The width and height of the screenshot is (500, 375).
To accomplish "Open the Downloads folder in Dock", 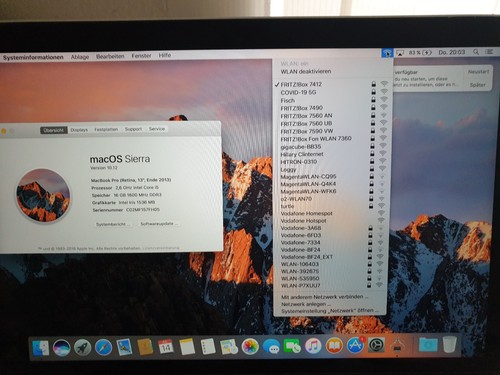I will (x=428, y=345).
